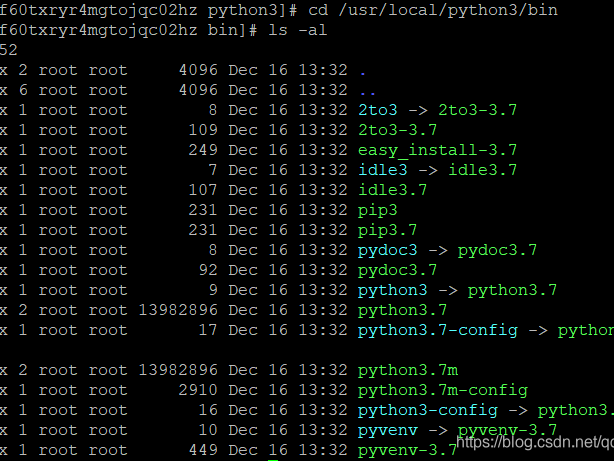Screen dimensions: 614x461
Task: Click the 'pip3.7' file name
Action: point(388,231)
